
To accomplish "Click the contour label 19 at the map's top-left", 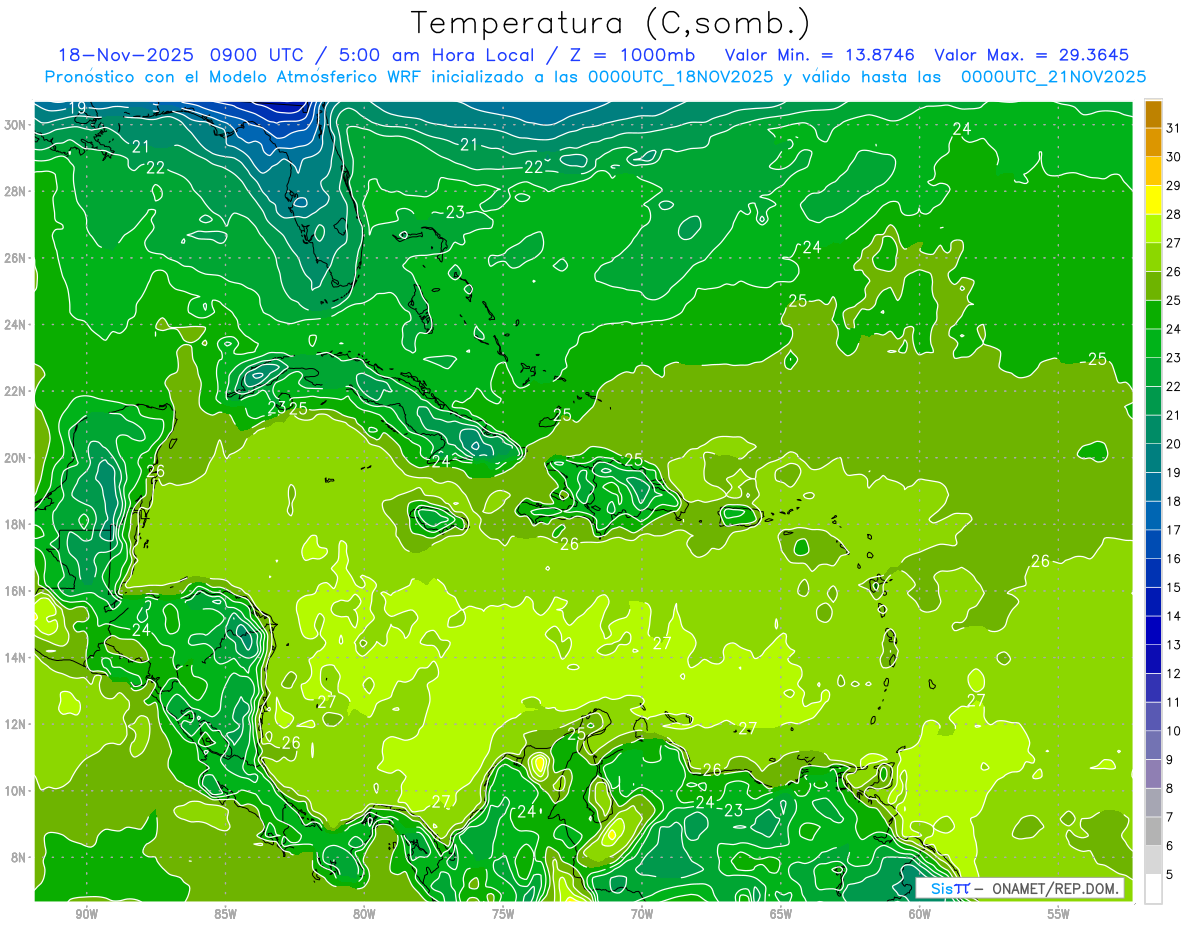I will coord(77,108).
